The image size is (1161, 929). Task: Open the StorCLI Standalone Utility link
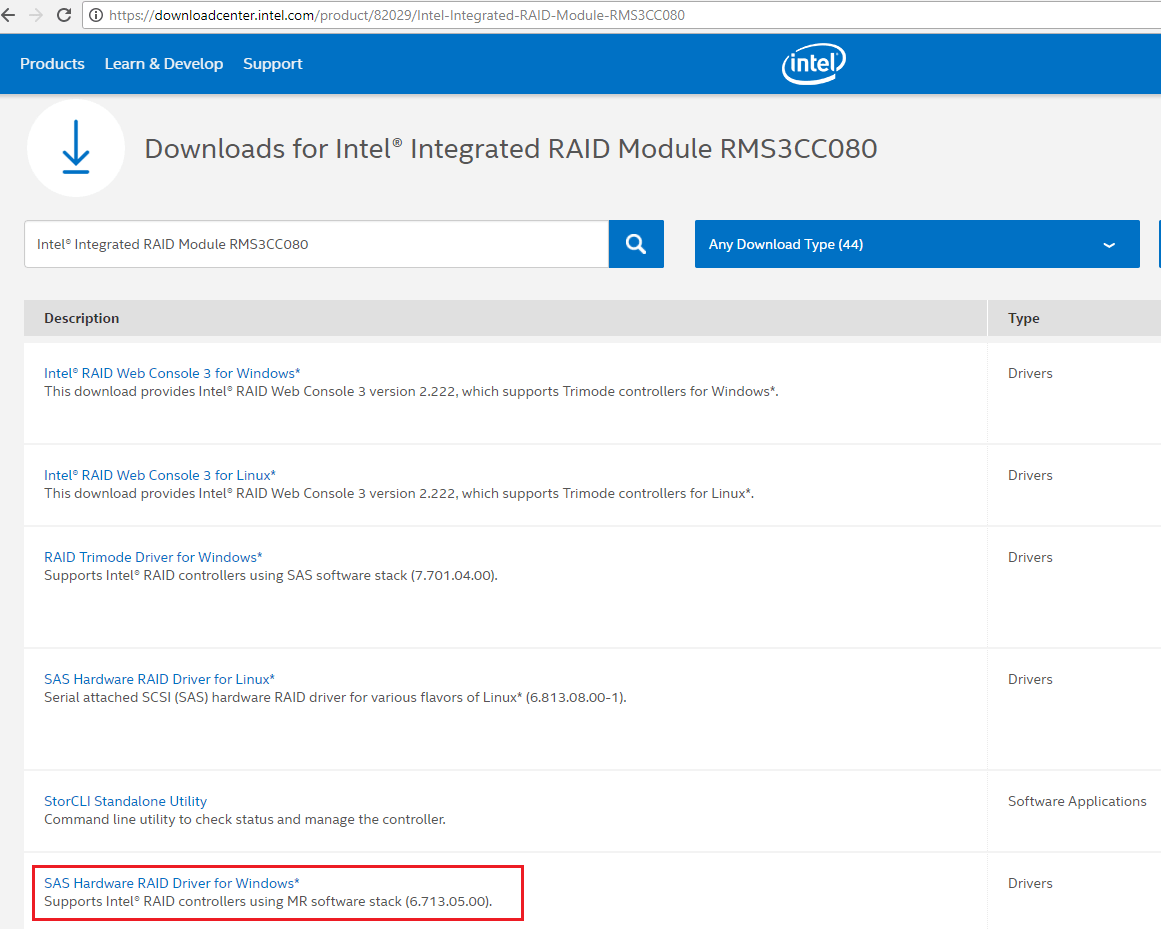tap(125, 800)
